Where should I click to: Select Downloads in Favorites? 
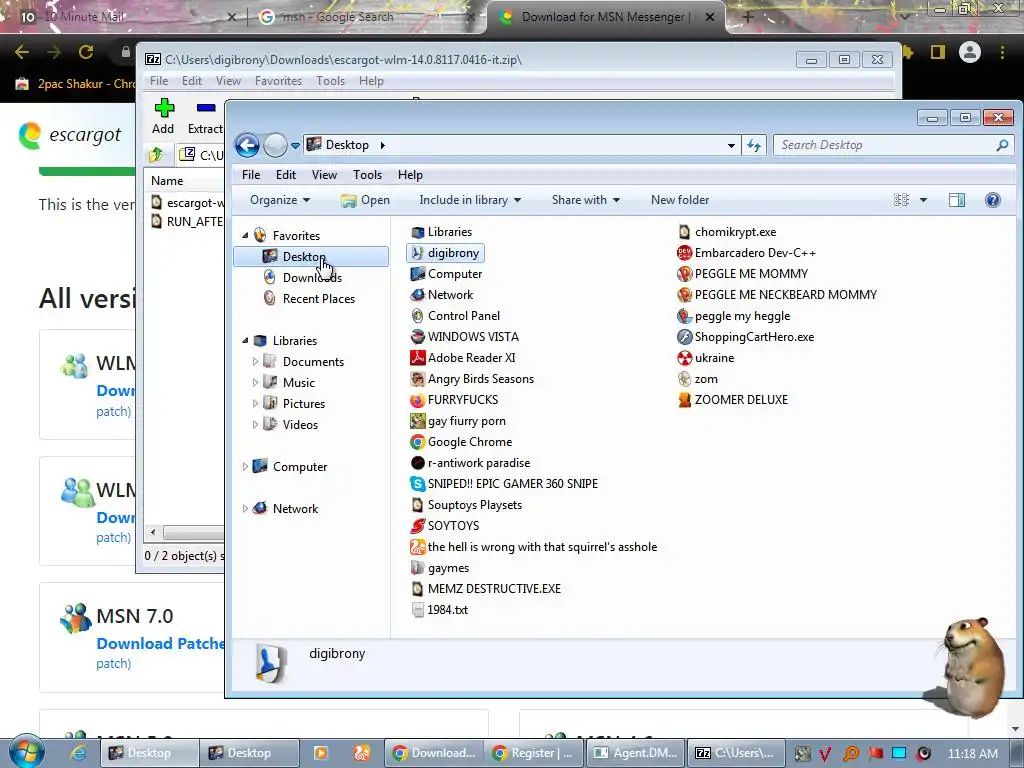click(x=312, y=278)
